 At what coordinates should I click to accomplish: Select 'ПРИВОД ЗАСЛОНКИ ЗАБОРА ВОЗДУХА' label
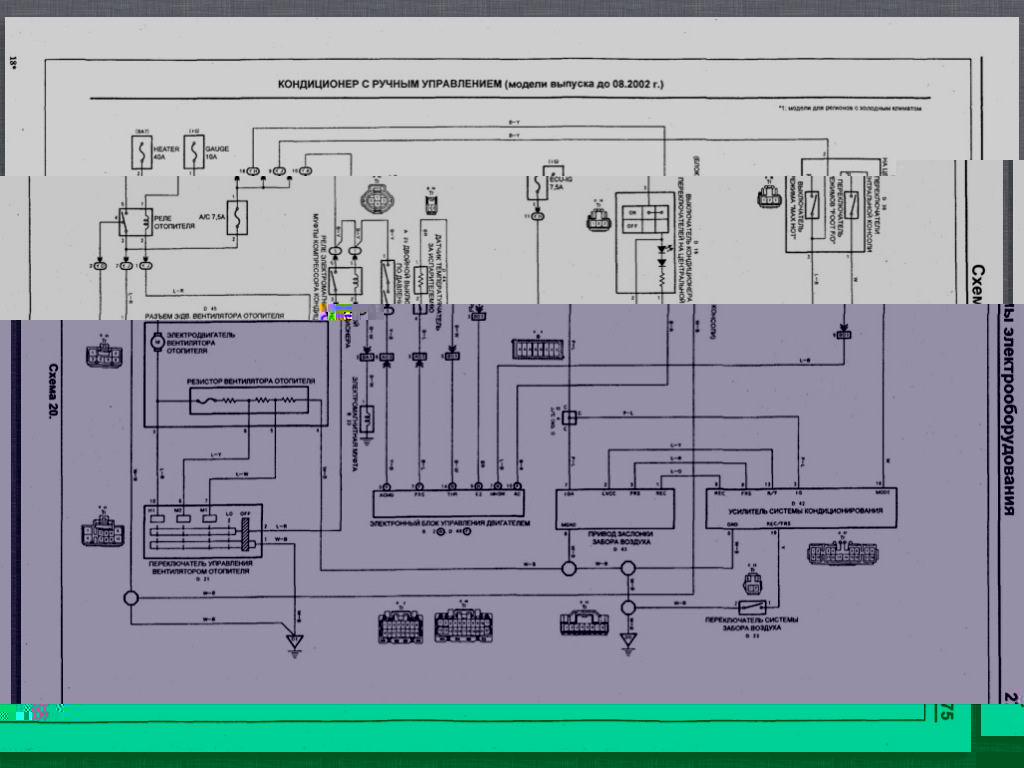[620, 537]
